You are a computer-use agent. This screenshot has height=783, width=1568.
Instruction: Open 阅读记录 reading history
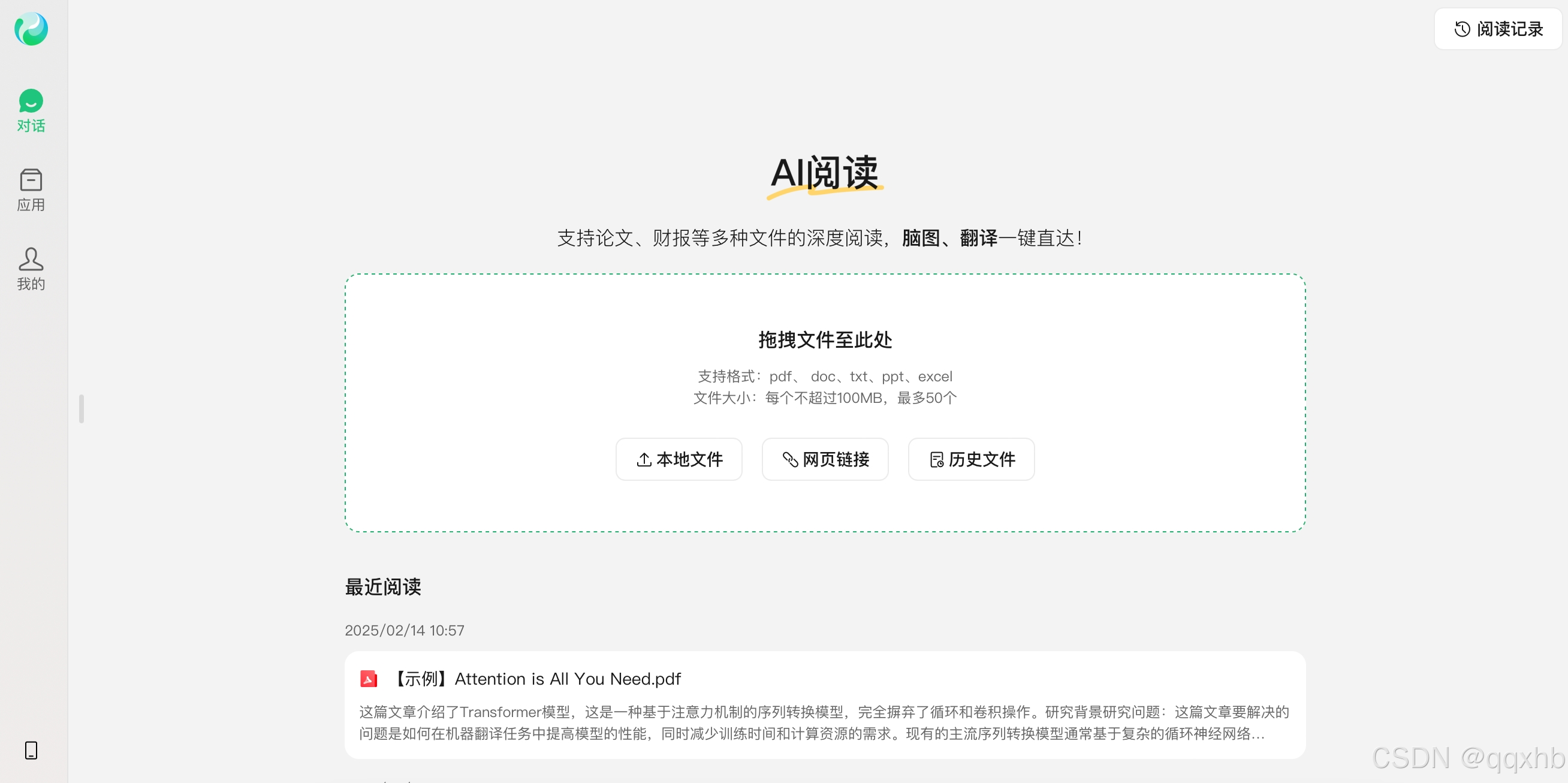coord(1497,29)
